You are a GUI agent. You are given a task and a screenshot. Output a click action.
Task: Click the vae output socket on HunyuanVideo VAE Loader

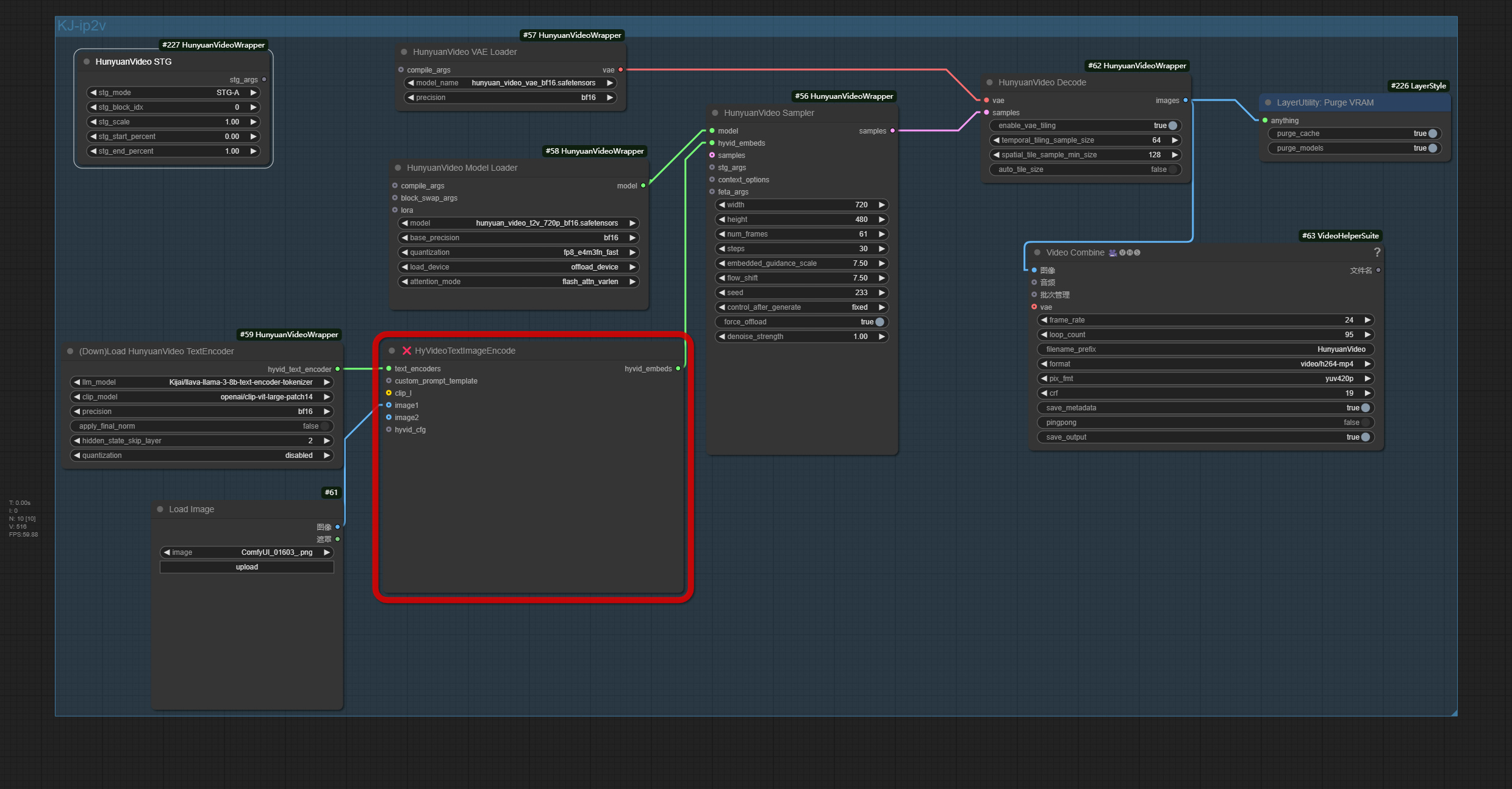[x=620, y=70]
